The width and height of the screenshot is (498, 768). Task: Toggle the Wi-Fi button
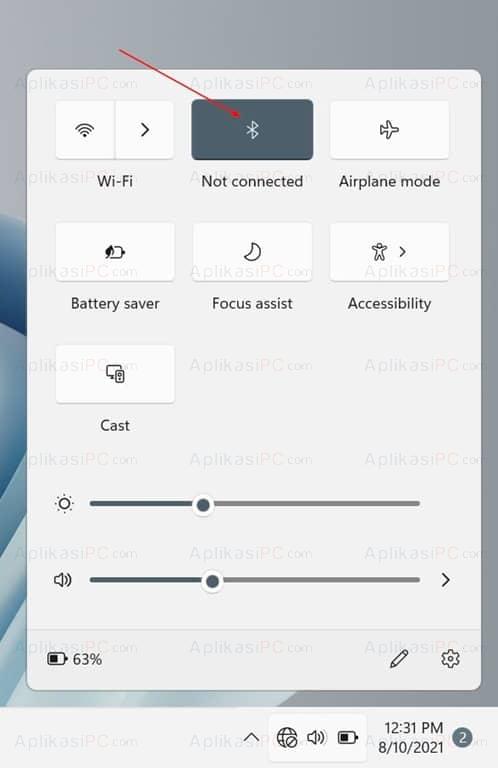[x=85, y=130]
